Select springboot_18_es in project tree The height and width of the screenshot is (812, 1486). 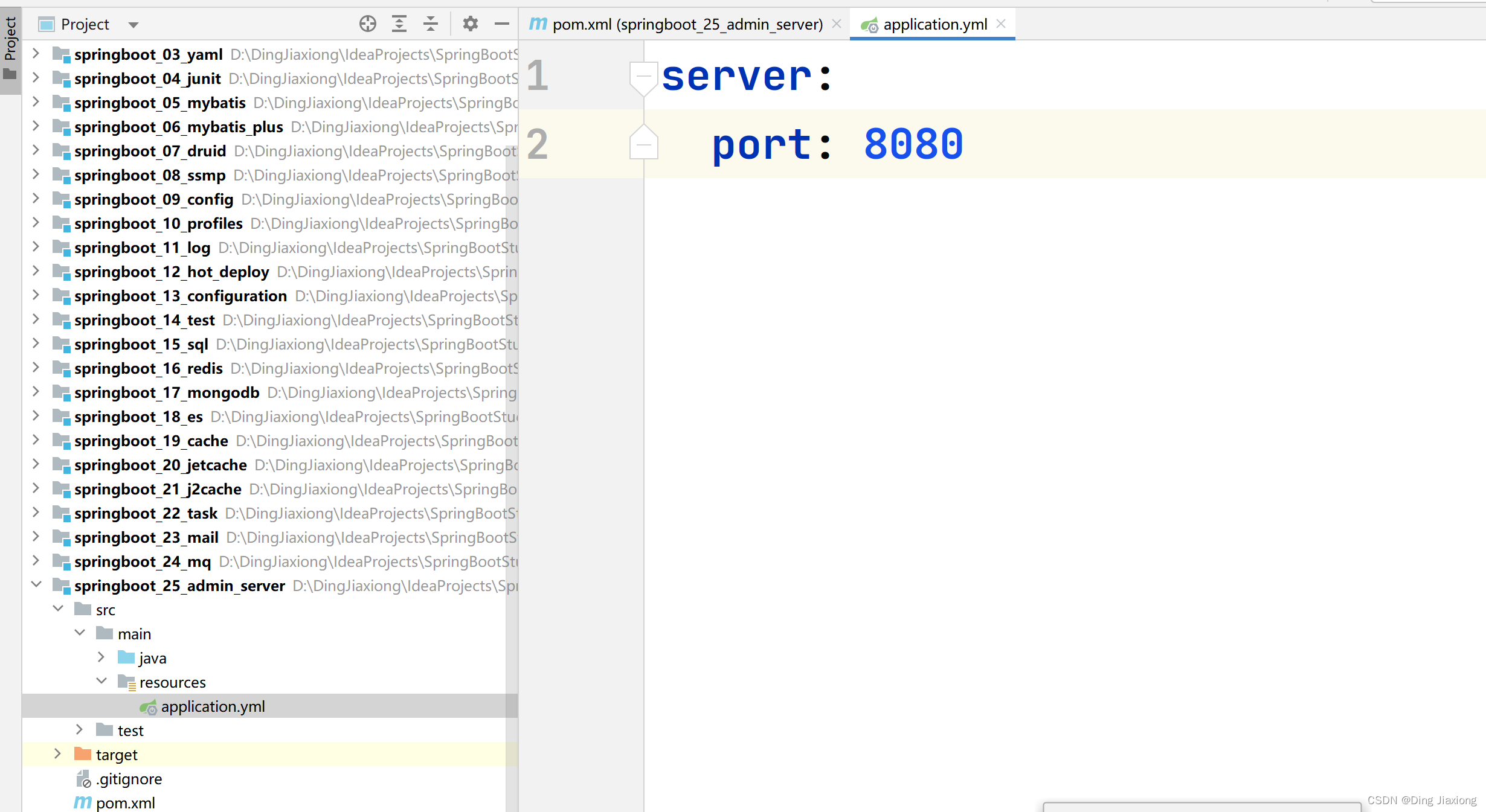click(x=139, y=417)
